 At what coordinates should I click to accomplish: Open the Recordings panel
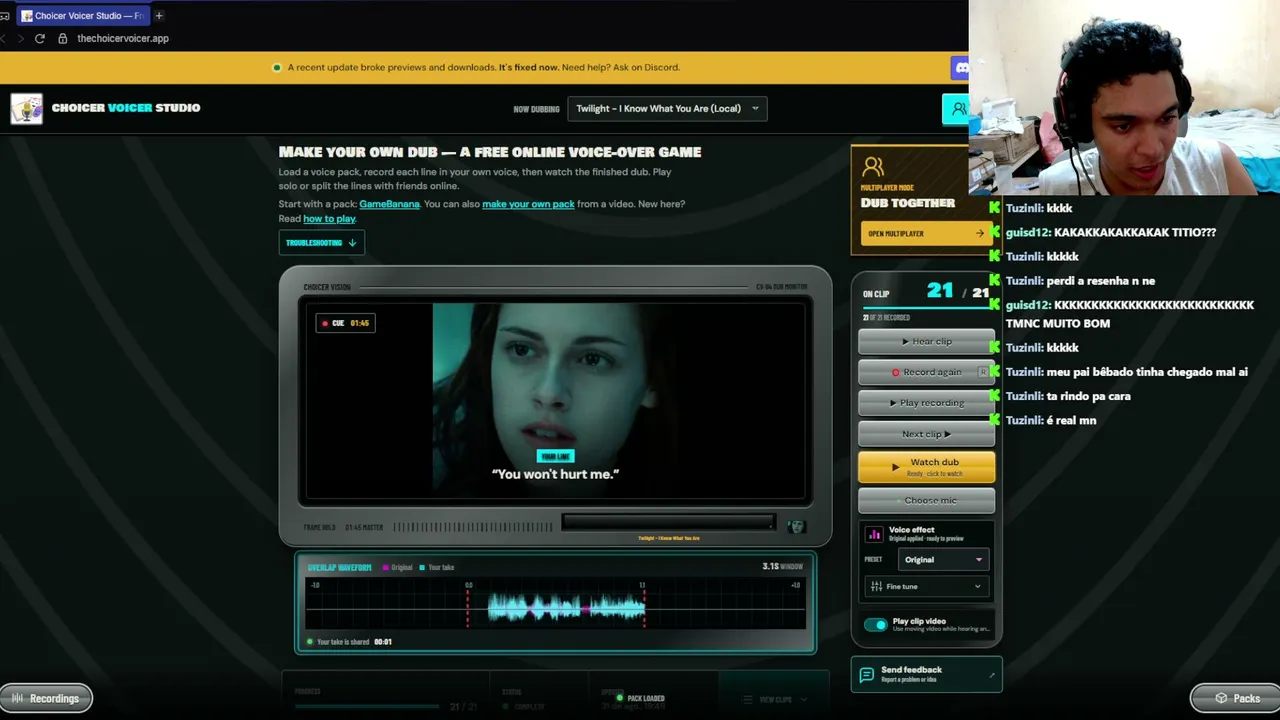pos(46,698)
